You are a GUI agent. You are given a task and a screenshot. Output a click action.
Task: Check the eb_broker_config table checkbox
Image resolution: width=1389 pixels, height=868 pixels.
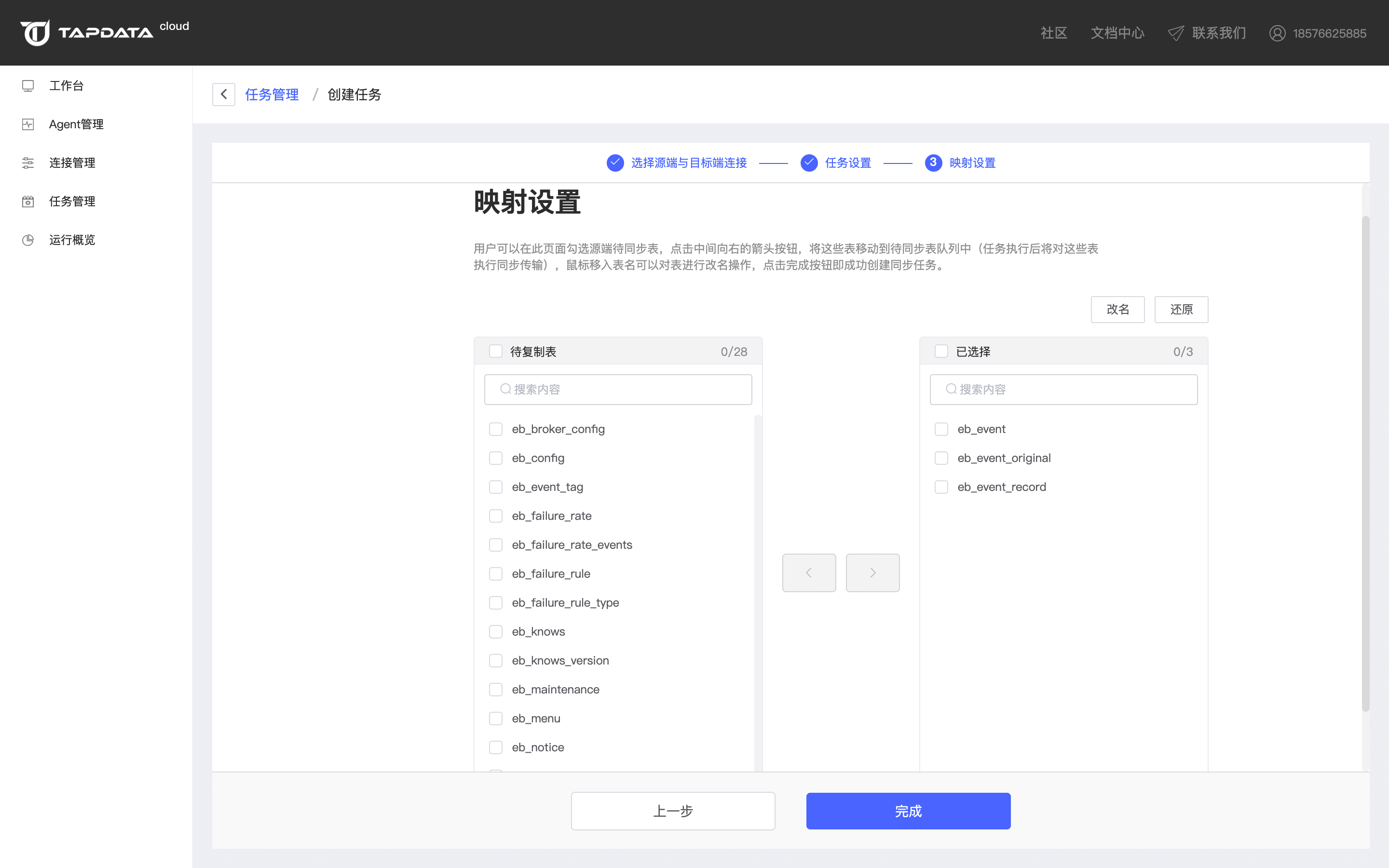tap(495, 429)
